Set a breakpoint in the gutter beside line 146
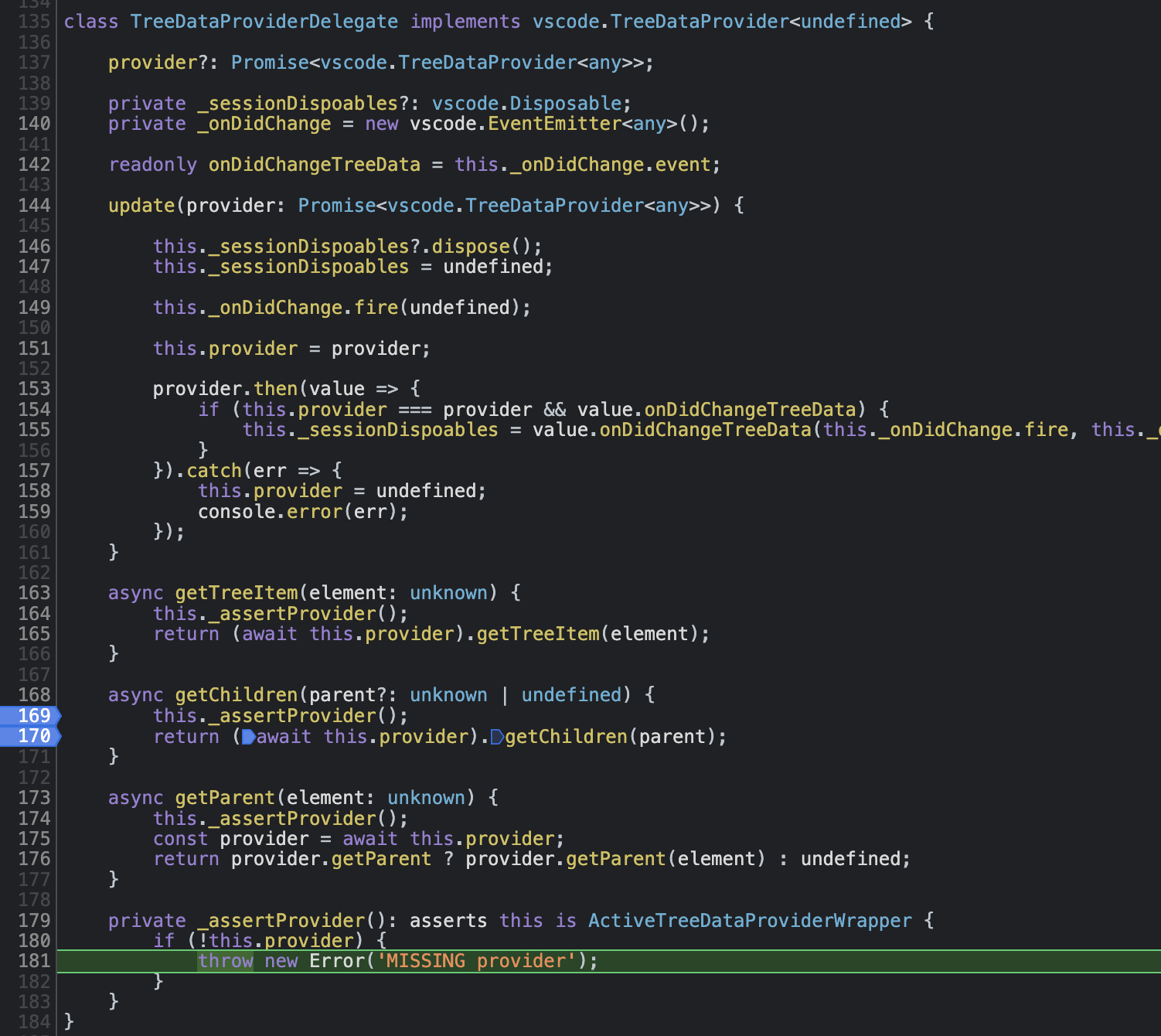1161x1036 pixels. pos(17,246)
